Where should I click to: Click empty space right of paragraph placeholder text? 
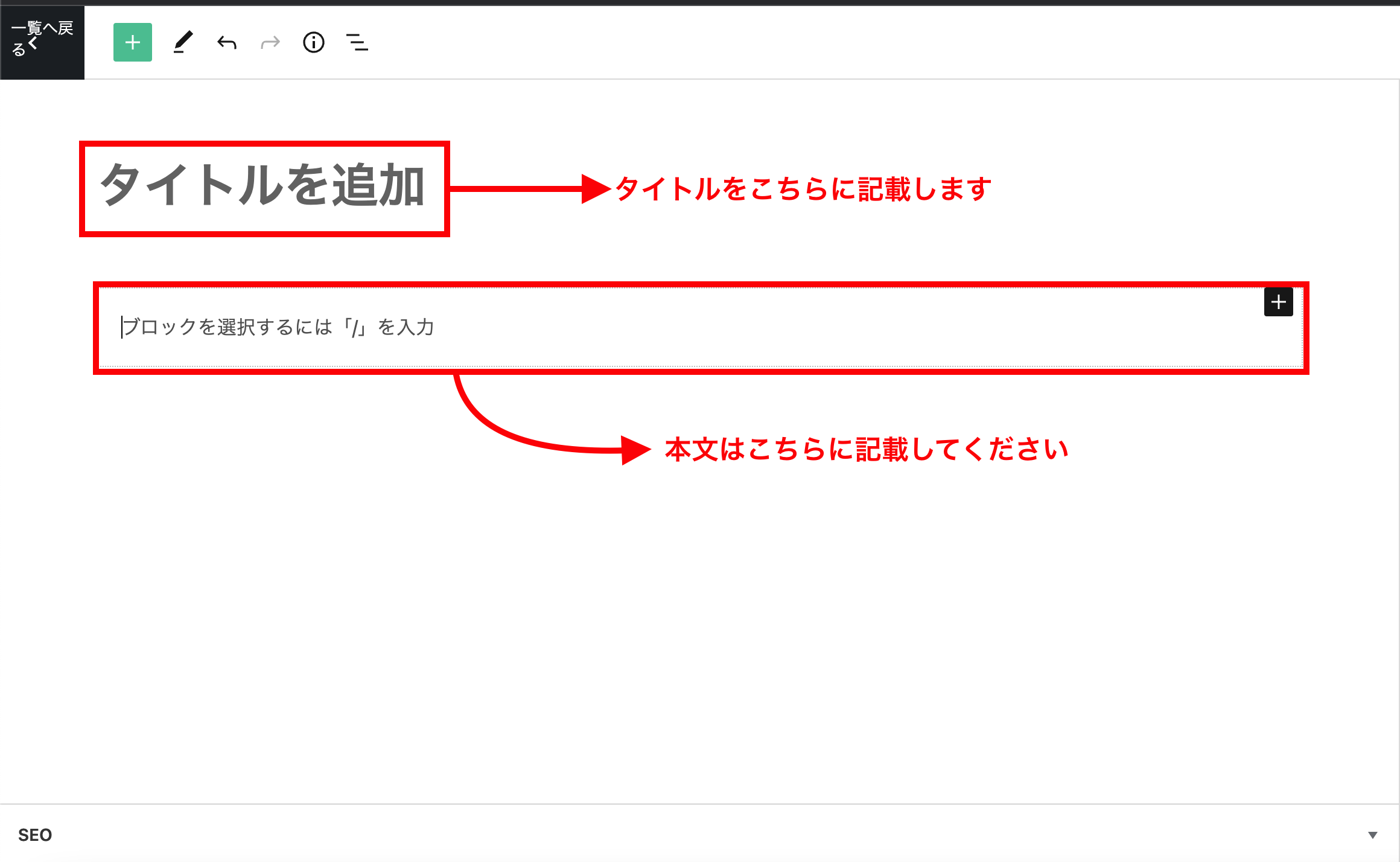click(x=845, y=327)
